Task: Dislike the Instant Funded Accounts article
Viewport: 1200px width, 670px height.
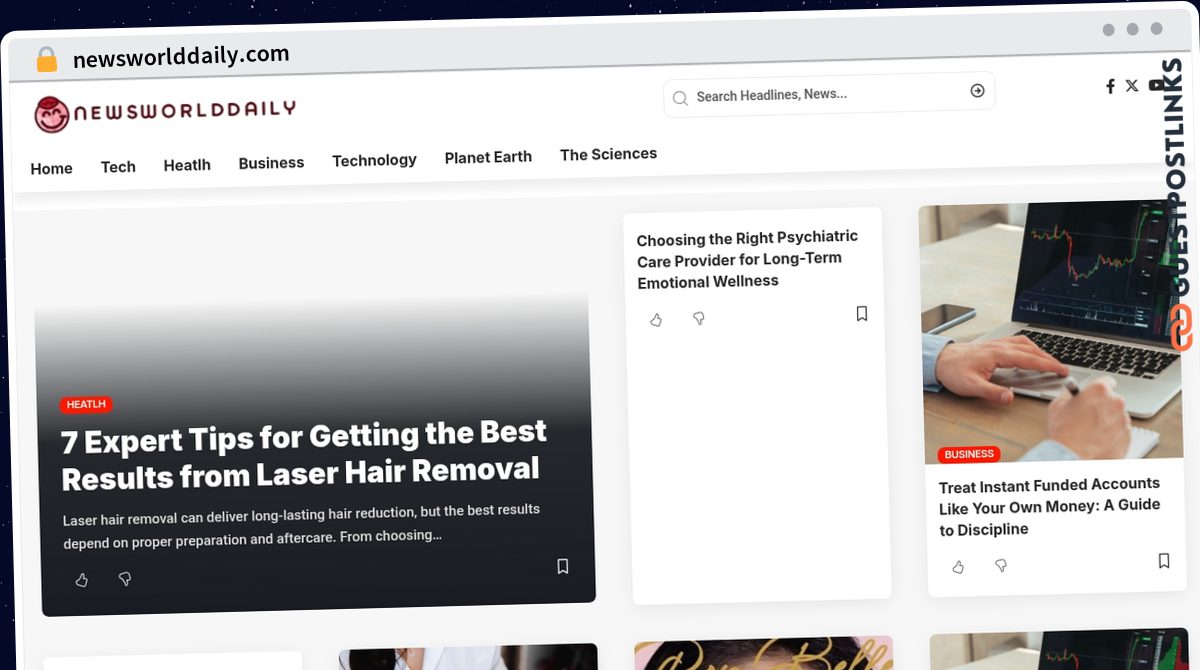Action: click(1001, 566)
